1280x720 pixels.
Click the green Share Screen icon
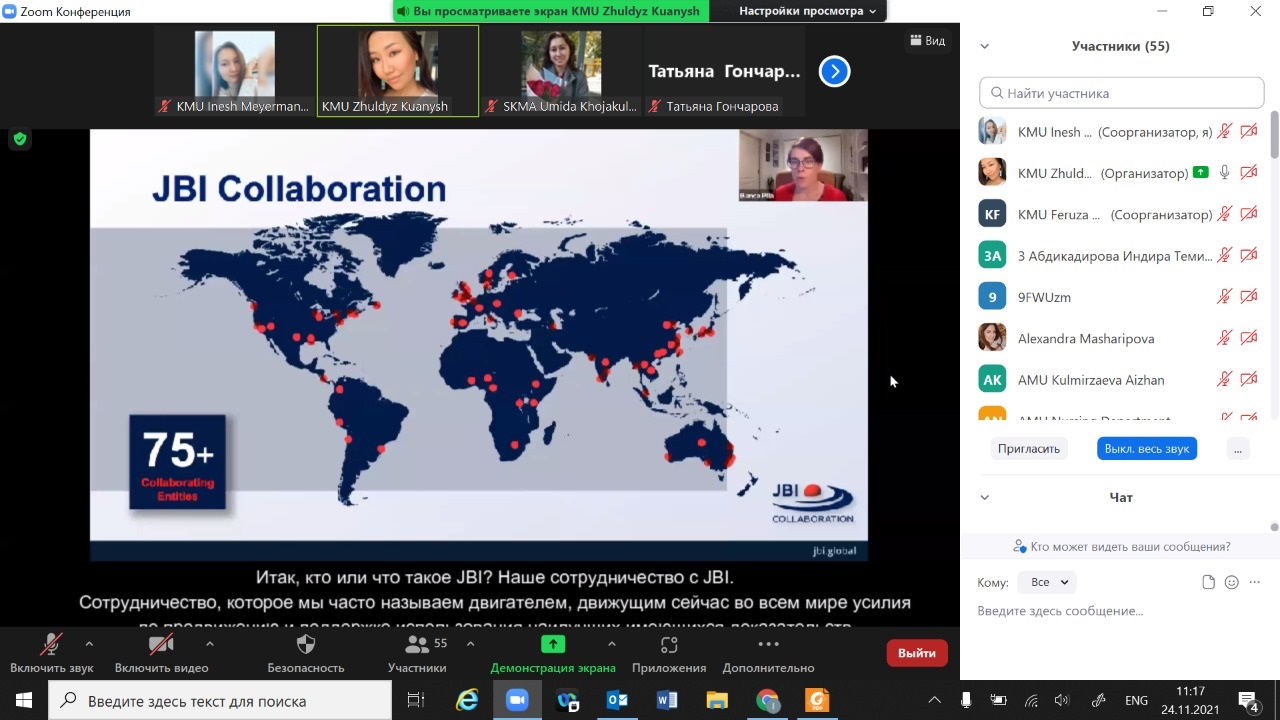[552, 645]
